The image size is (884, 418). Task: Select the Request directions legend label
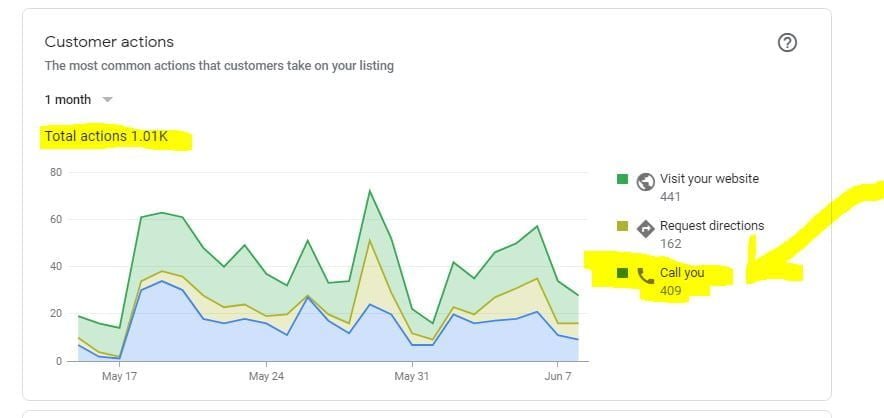pyautogui.click(x=711, y=226)
